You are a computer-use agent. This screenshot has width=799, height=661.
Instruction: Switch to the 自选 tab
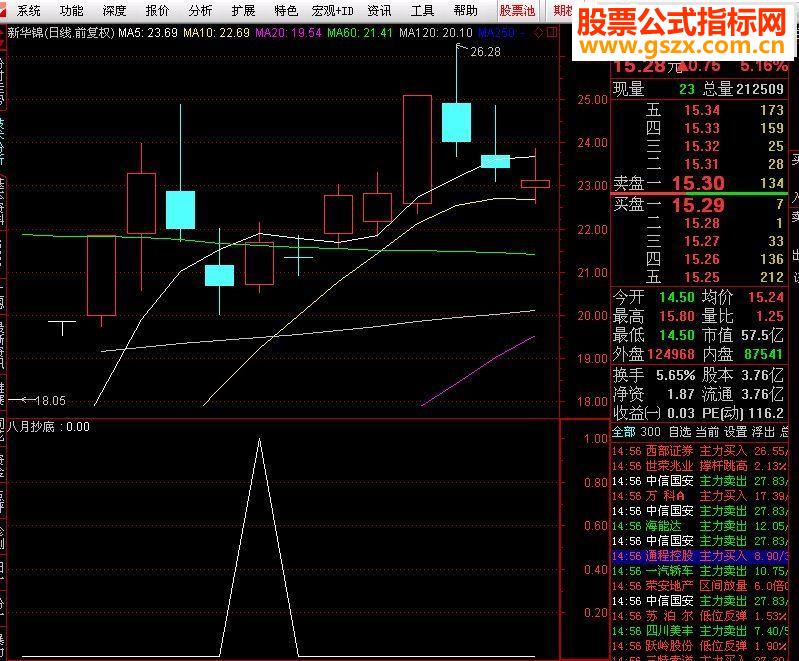tap(680, 432)
